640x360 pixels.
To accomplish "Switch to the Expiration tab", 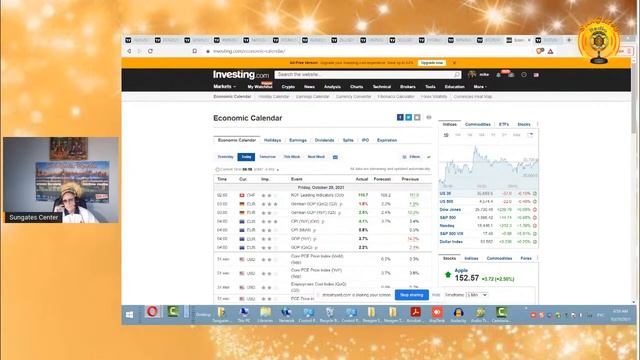I will point(387,140).
